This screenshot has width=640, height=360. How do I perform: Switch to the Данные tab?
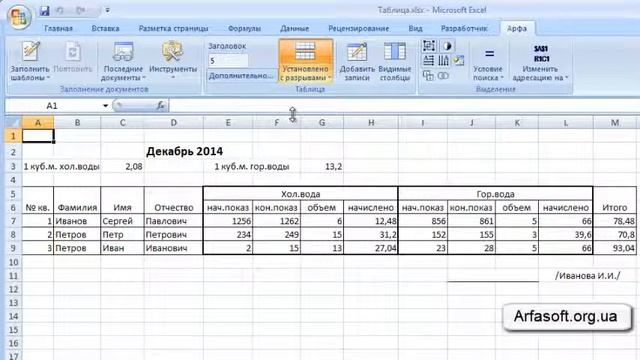tap(294, 29)
